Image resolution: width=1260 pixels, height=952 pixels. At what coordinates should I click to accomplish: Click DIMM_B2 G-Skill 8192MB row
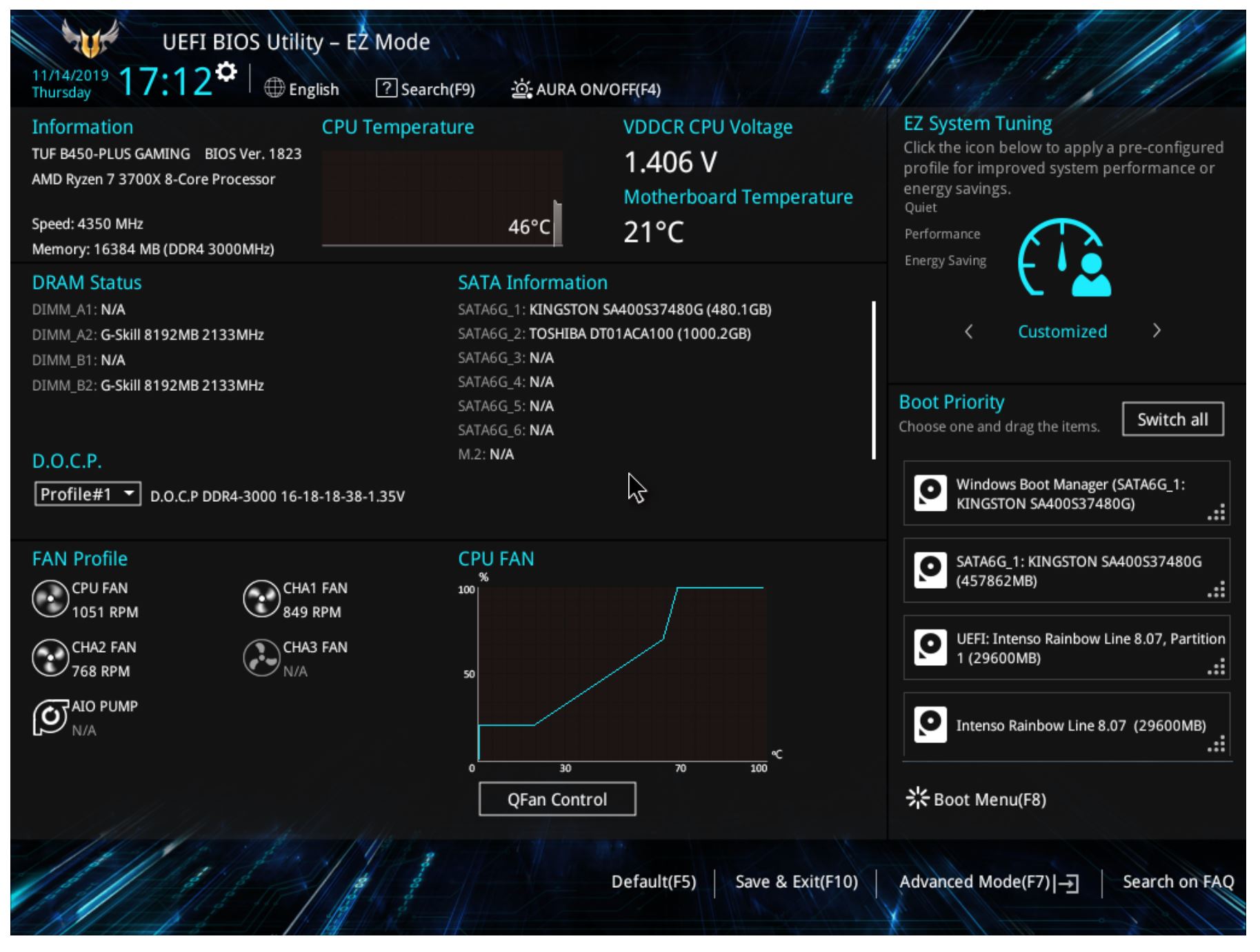pyautogui.click(x=148, y=385)
